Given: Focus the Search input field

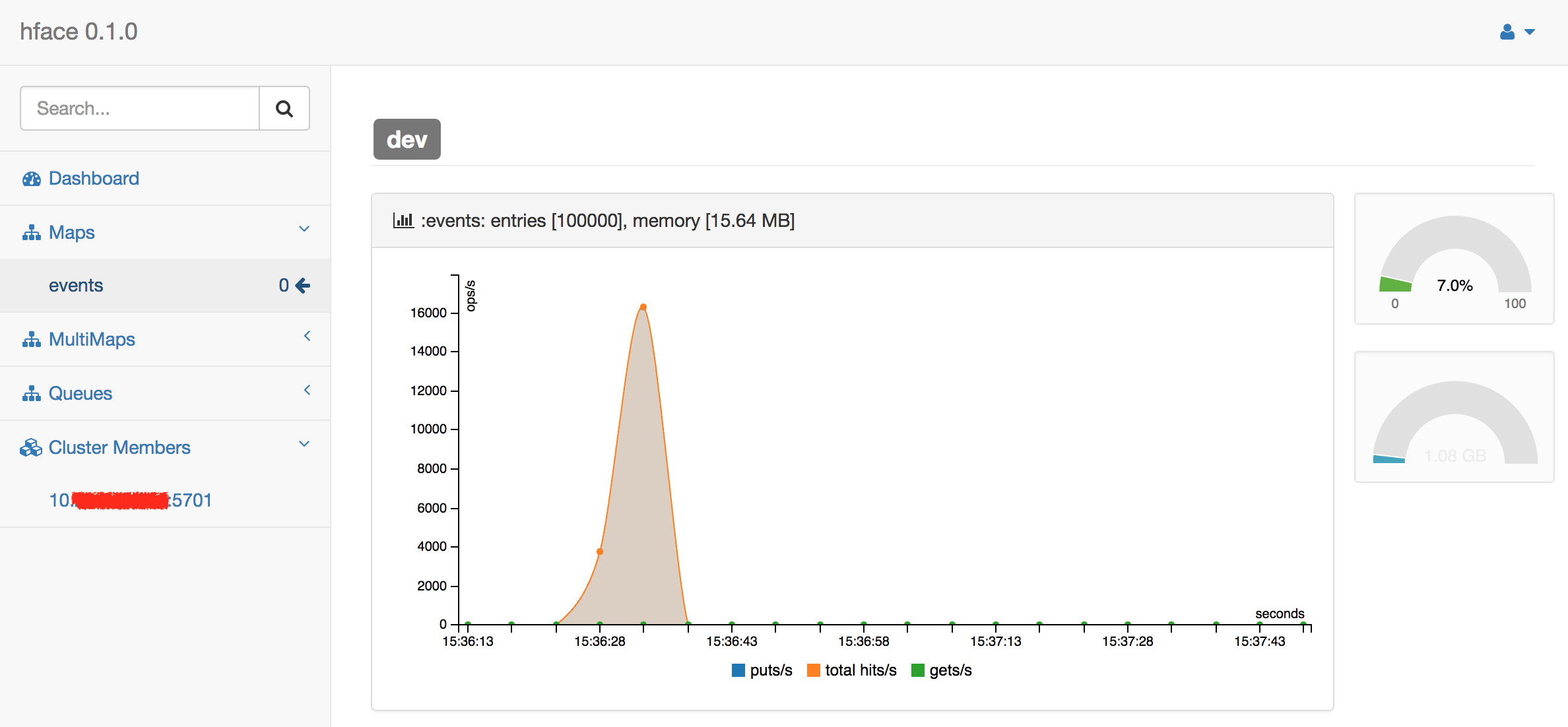Looking at the screenshot, I should (140, 108).
